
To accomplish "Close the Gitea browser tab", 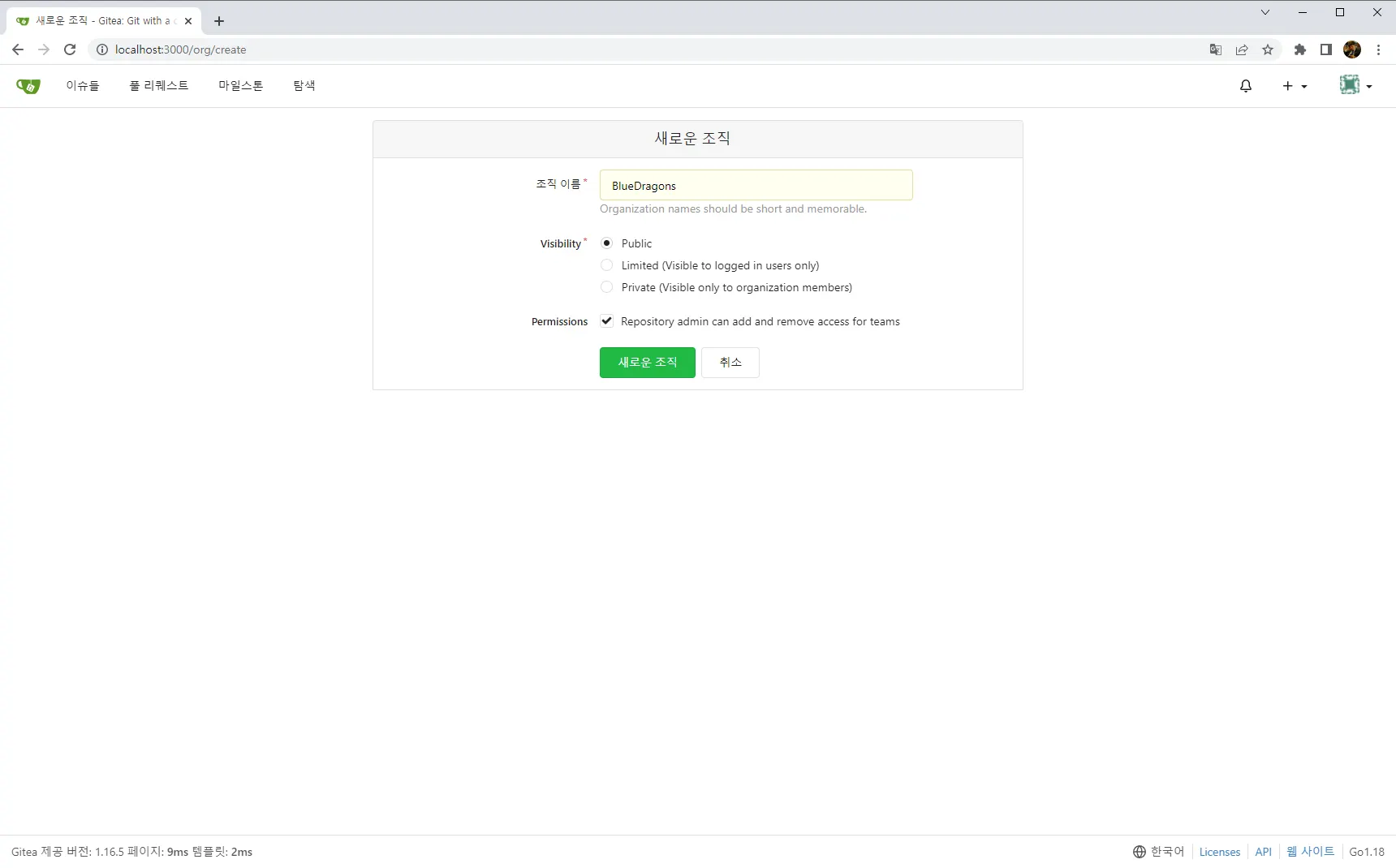I will pyautogui.click(x=188, y=21).
